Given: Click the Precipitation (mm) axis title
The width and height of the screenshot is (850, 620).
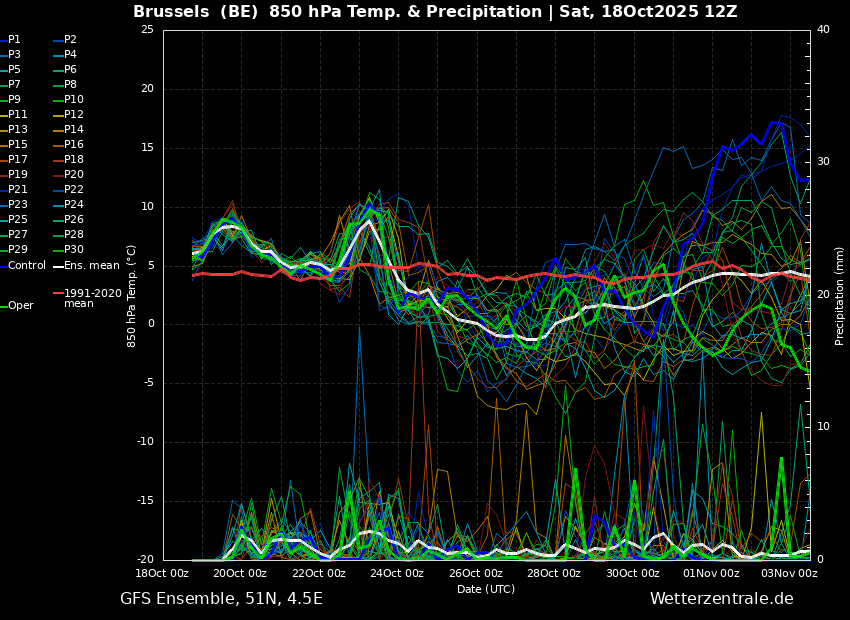Looking at the screenshot, I should (839, 295).
